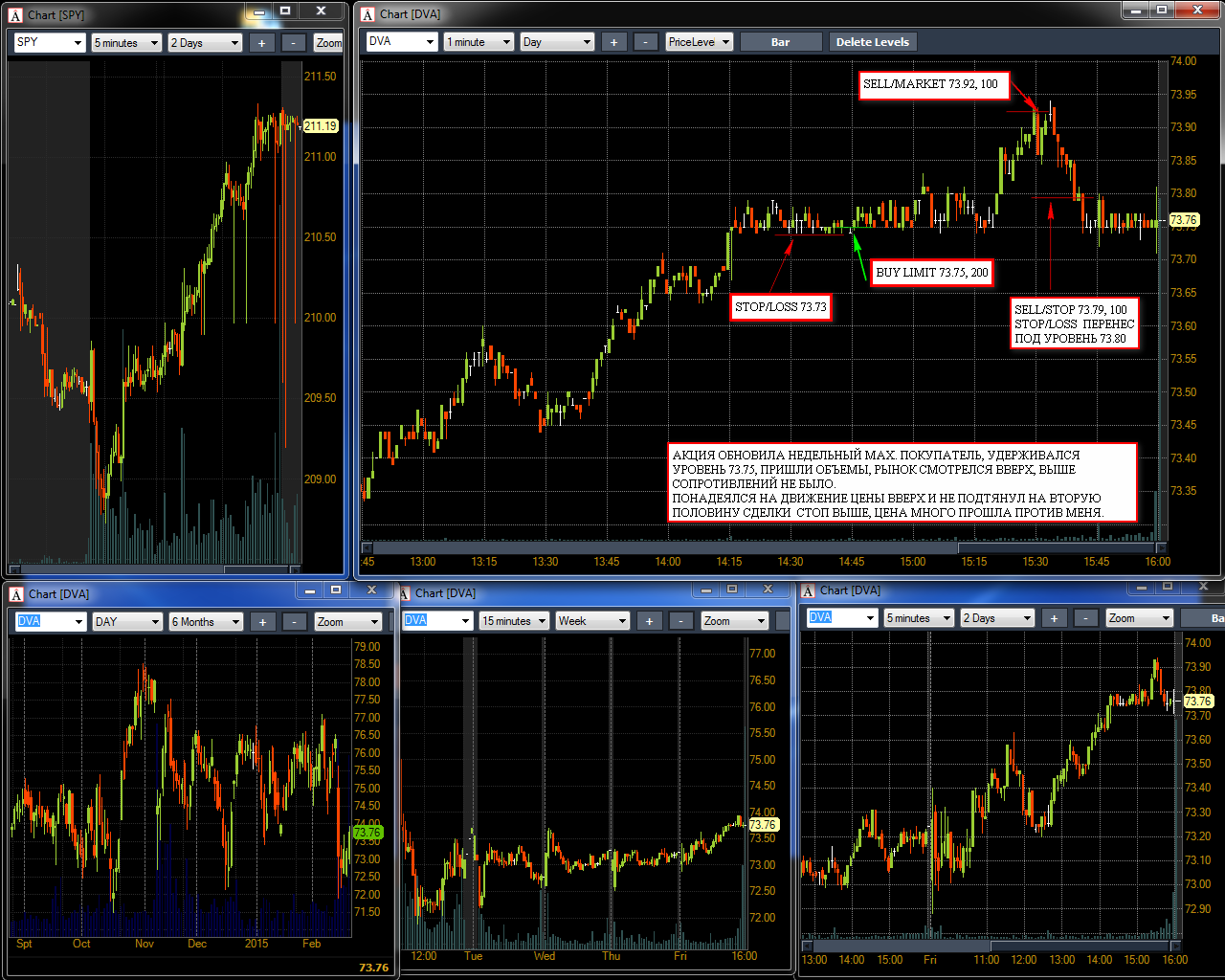Click the plus button in main DVA chart

click(x=614, y=41)
